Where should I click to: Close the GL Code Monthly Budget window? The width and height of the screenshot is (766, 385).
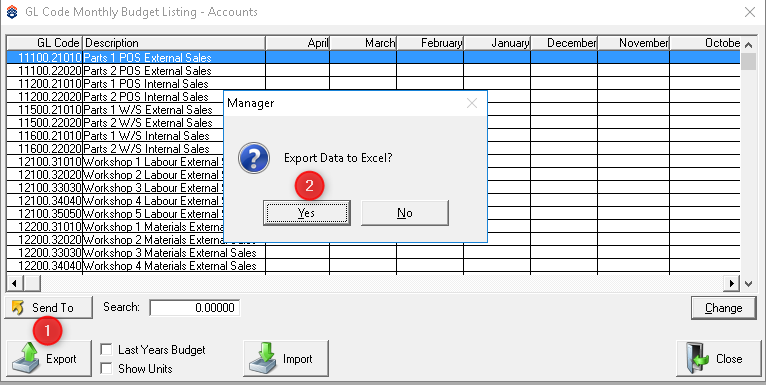749,12
